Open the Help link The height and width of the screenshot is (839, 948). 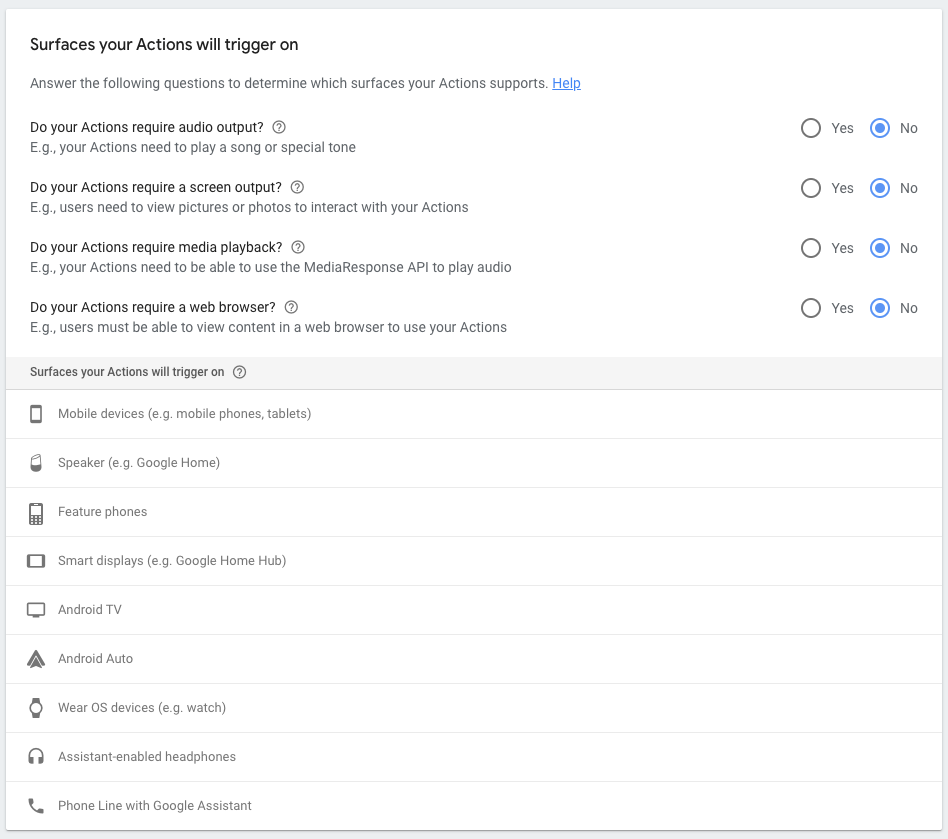click(566, 83)
